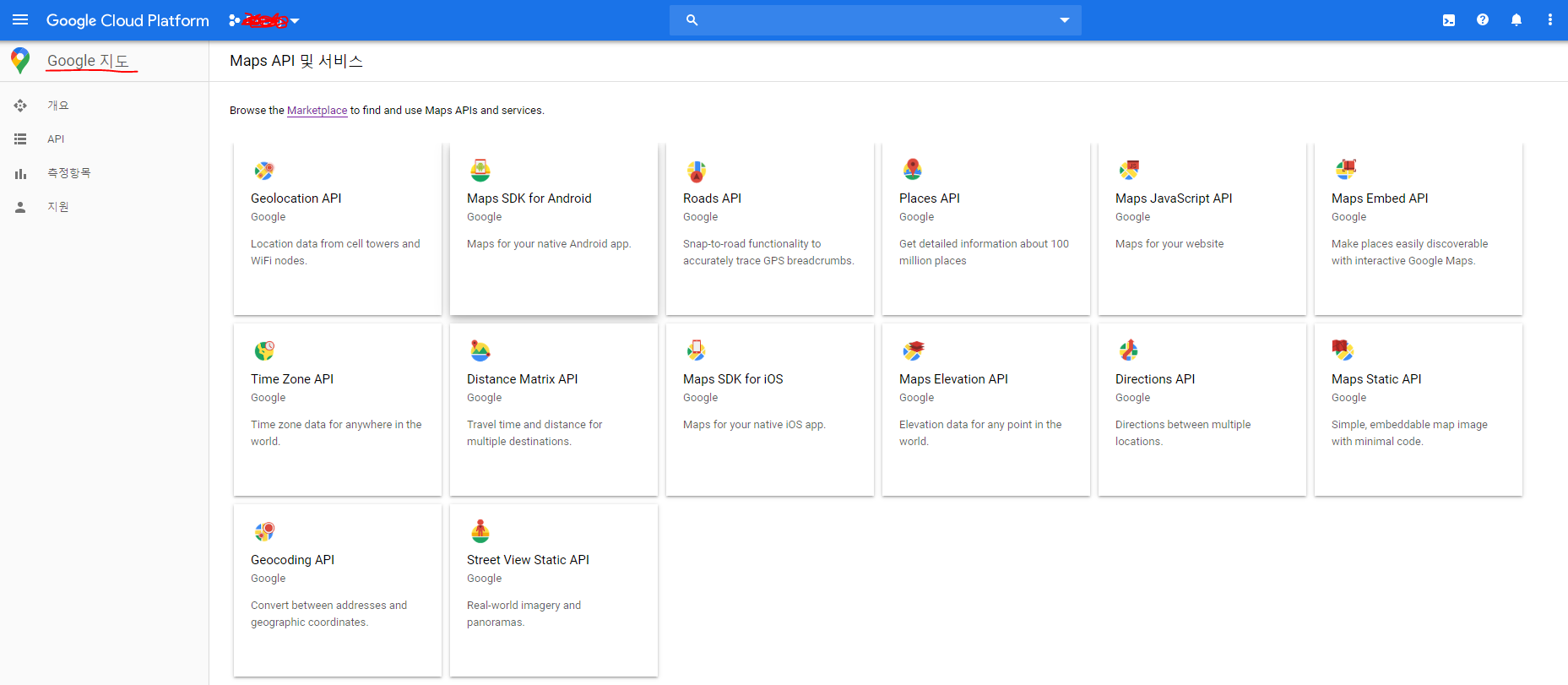This screenshot has width=1568, height=685.
Task: Open Roads API card title
Action: [712, 198]
